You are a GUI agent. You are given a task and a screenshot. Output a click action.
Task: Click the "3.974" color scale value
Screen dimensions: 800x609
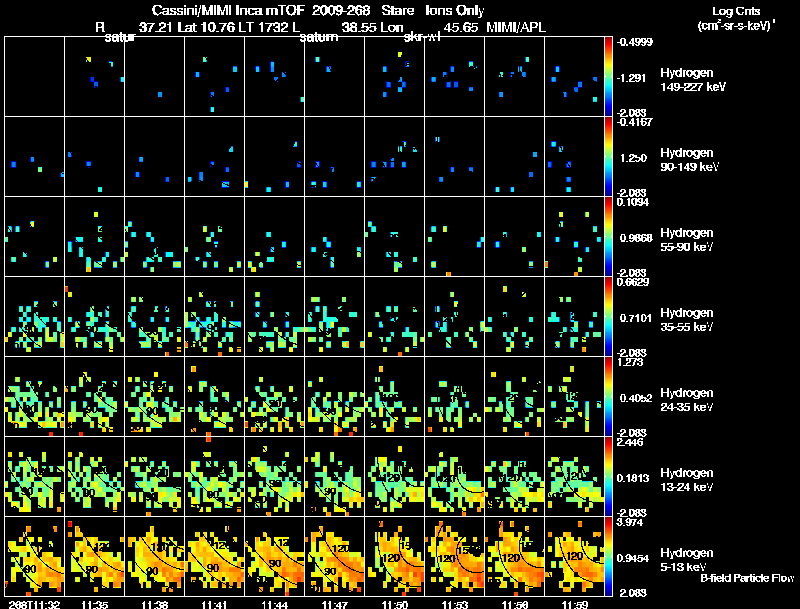point(630,522)
